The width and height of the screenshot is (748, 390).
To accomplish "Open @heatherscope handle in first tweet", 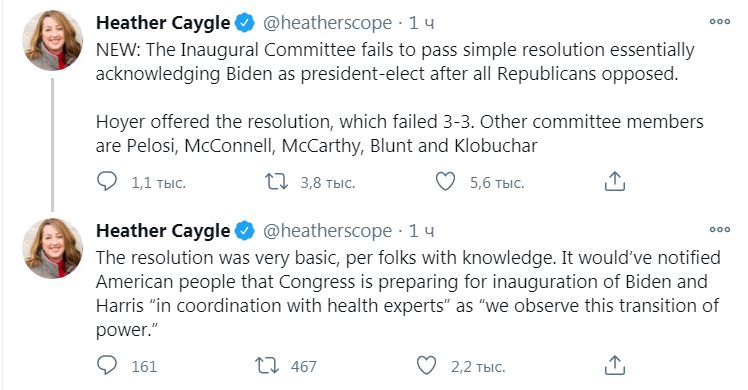I will tap(327, 23).
